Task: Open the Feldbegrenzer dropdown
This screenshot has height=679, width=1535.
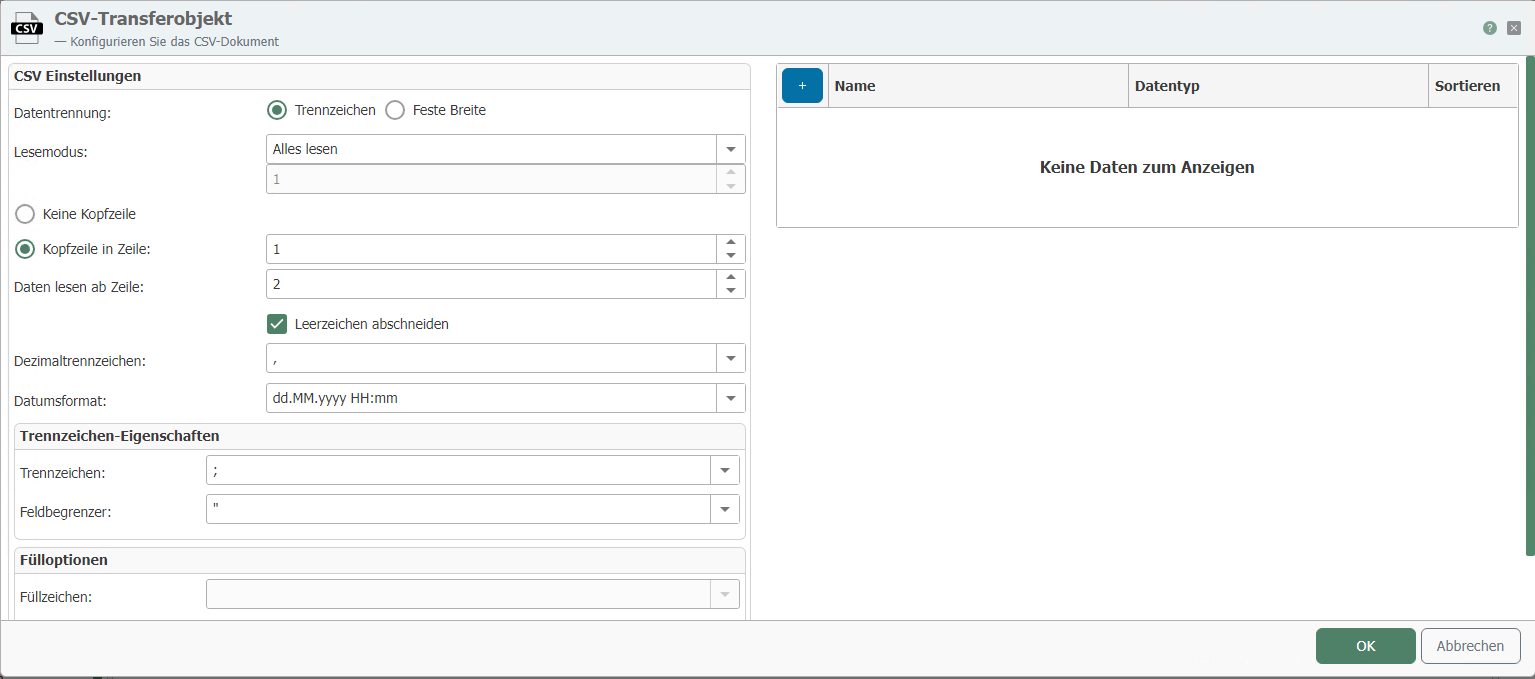Action: pyautogui.click(x=725, y=508)
